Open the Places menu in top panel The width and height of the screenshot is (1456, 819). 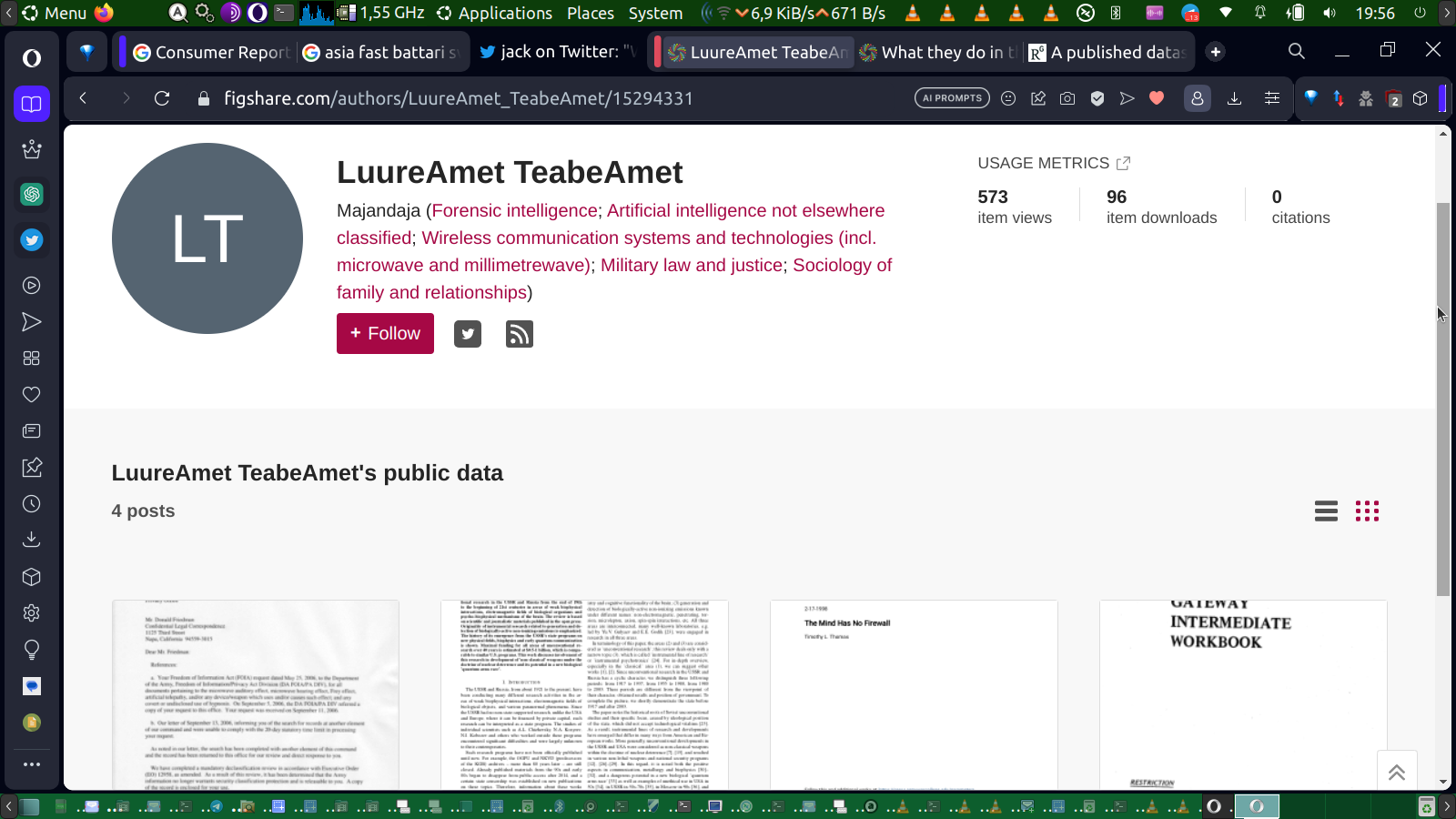coord(591,13)
